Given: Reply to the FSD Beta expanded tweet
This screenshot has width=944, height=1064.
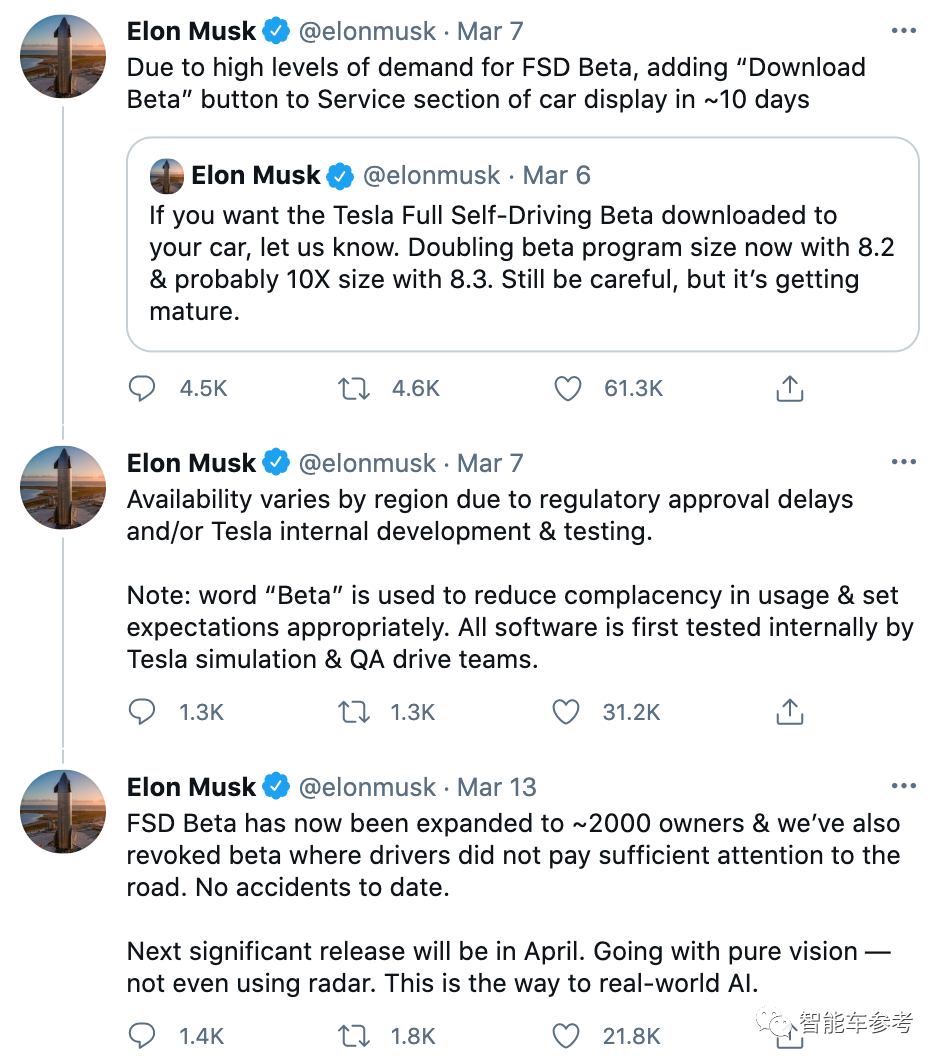Looking at the screenshot, I should click(x=142, y=1036).
